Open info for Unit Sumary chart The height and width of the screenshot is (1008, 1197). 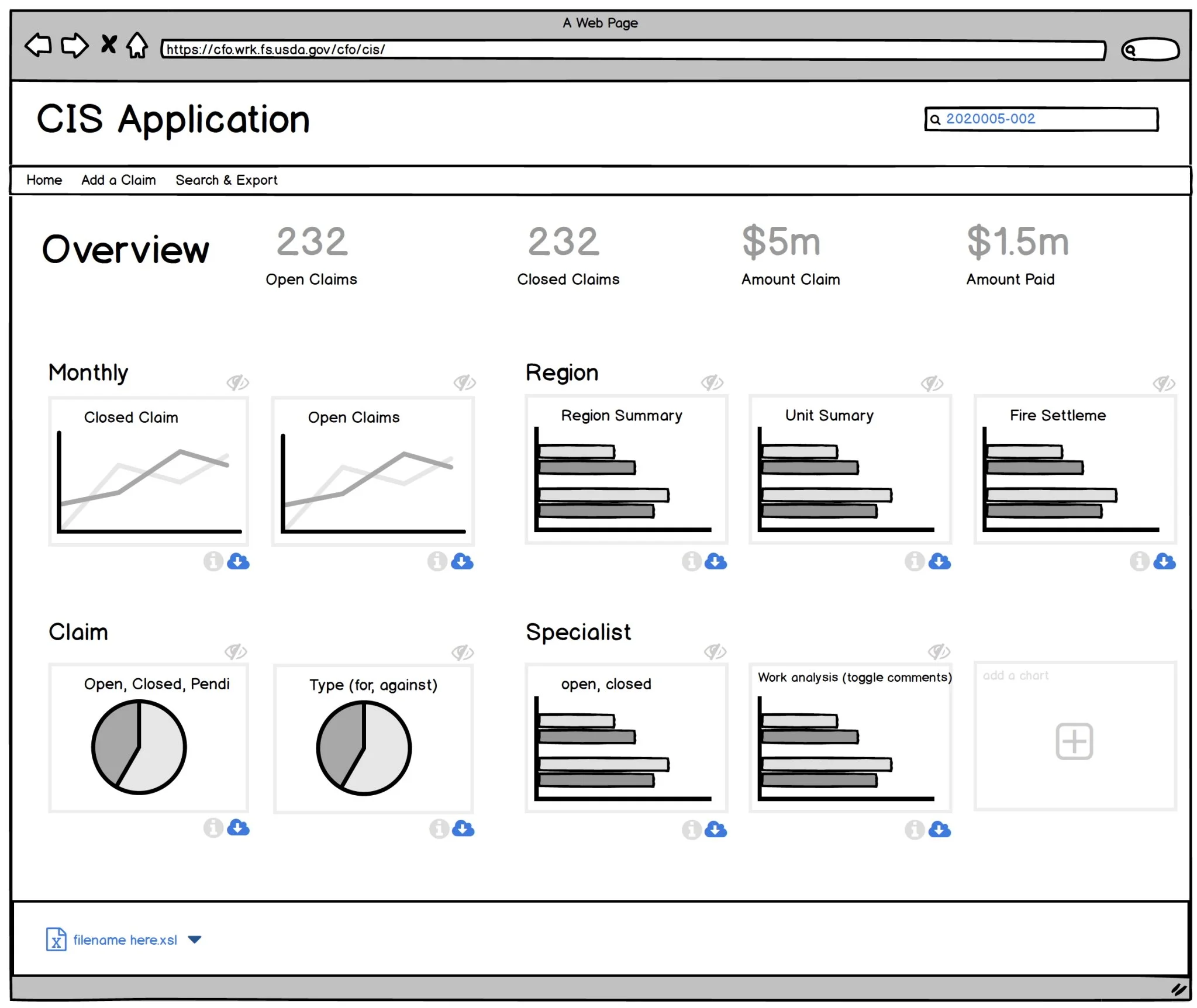(915, 561)
